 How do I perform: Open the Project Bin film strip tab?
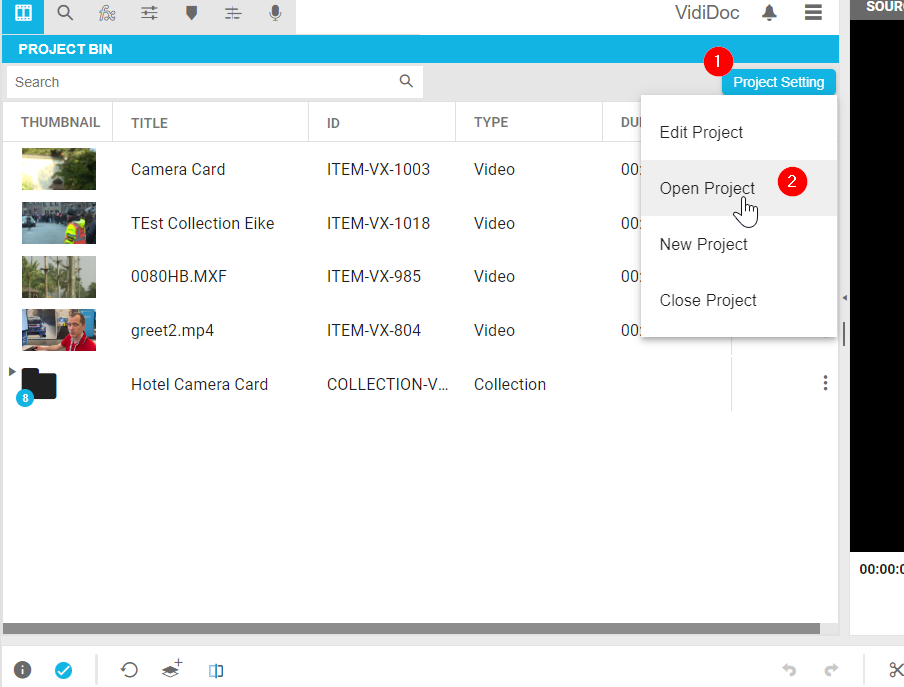click(x=23, y=14)
